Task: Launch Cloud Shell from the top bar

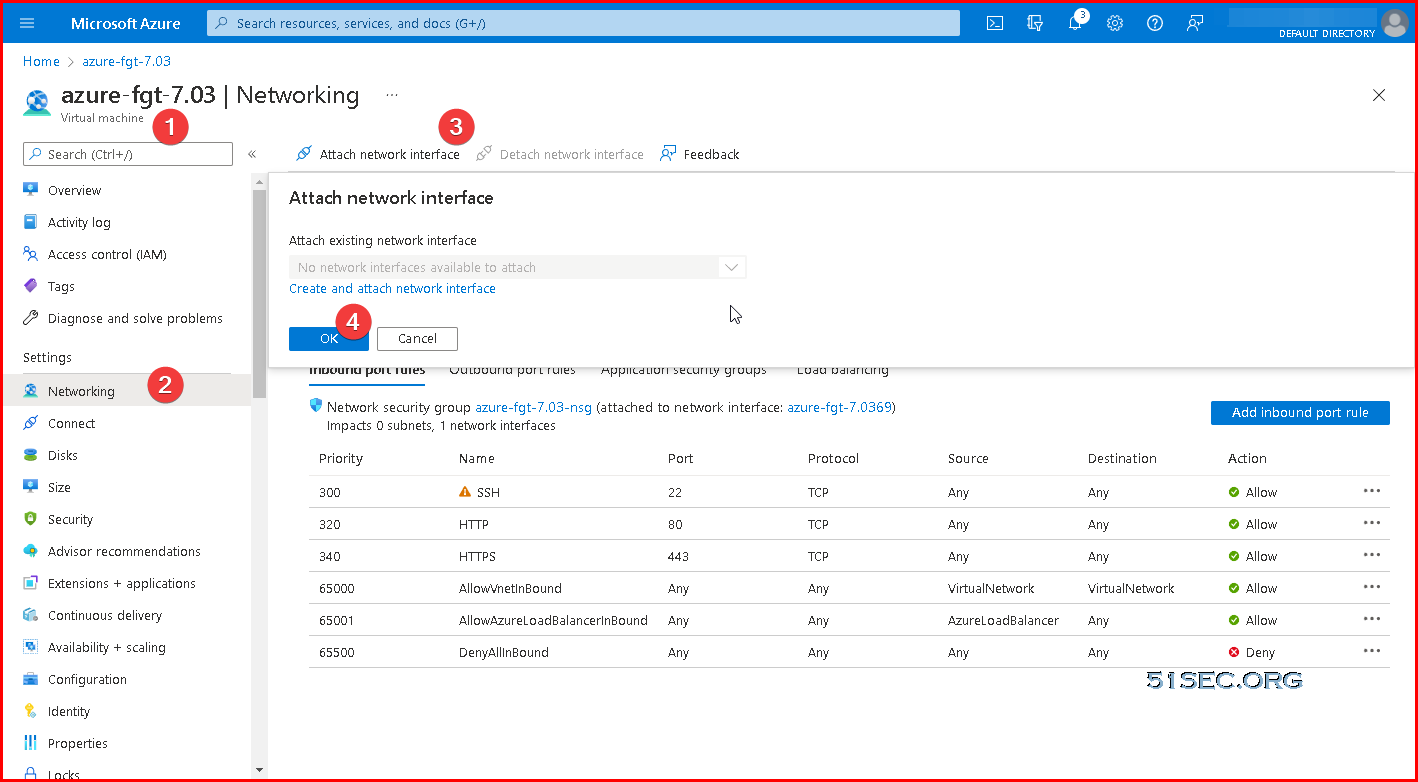Action: [995, 23]
